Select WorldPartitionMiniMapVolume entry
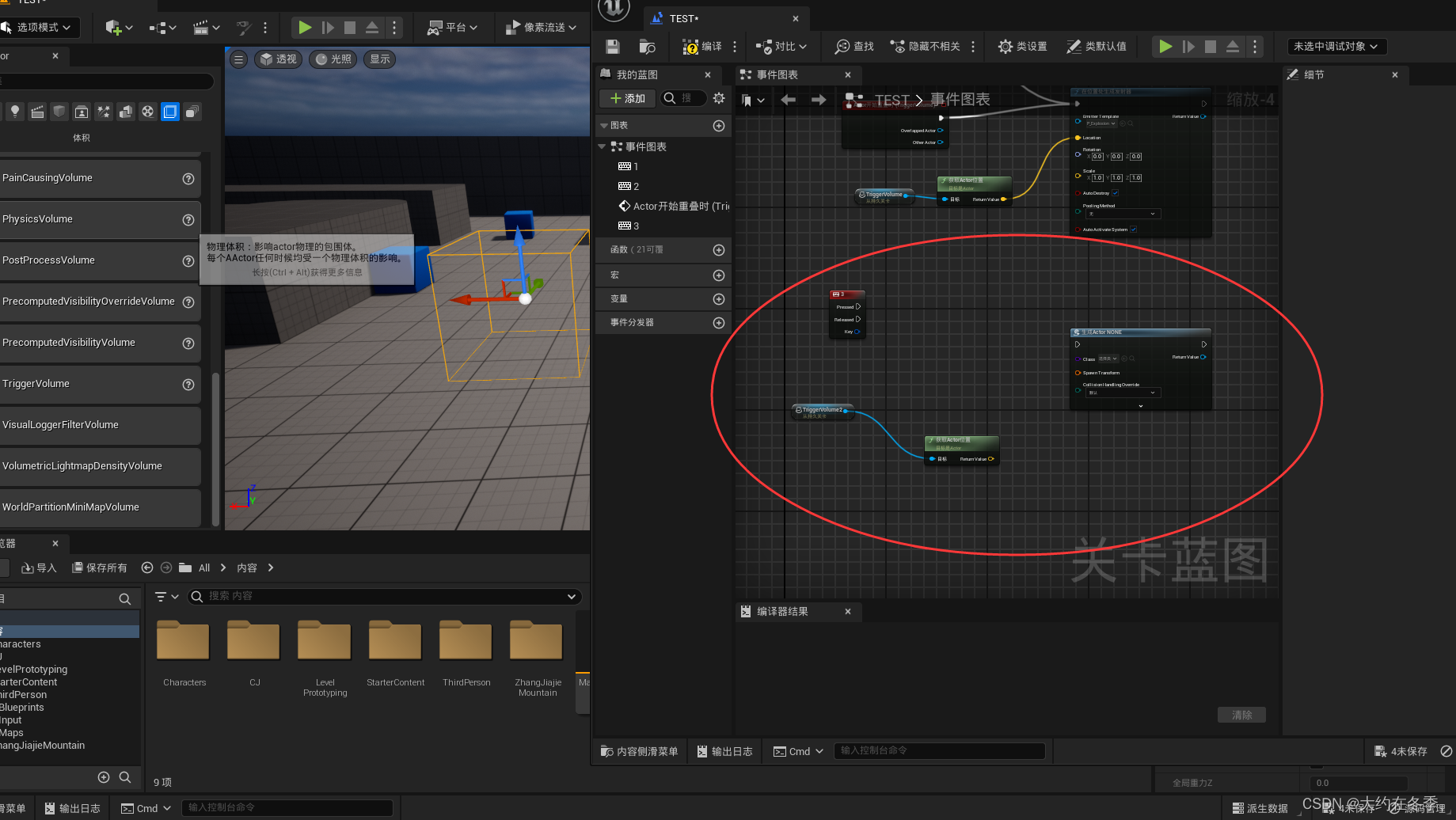This screenshot has height=820, width=1456. (99, 507)
